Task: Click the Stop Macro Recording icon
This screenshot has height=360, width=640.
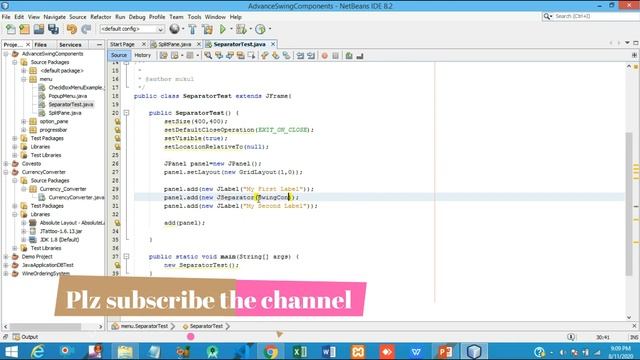Action: pyautogui.click(x=336, y=56)
